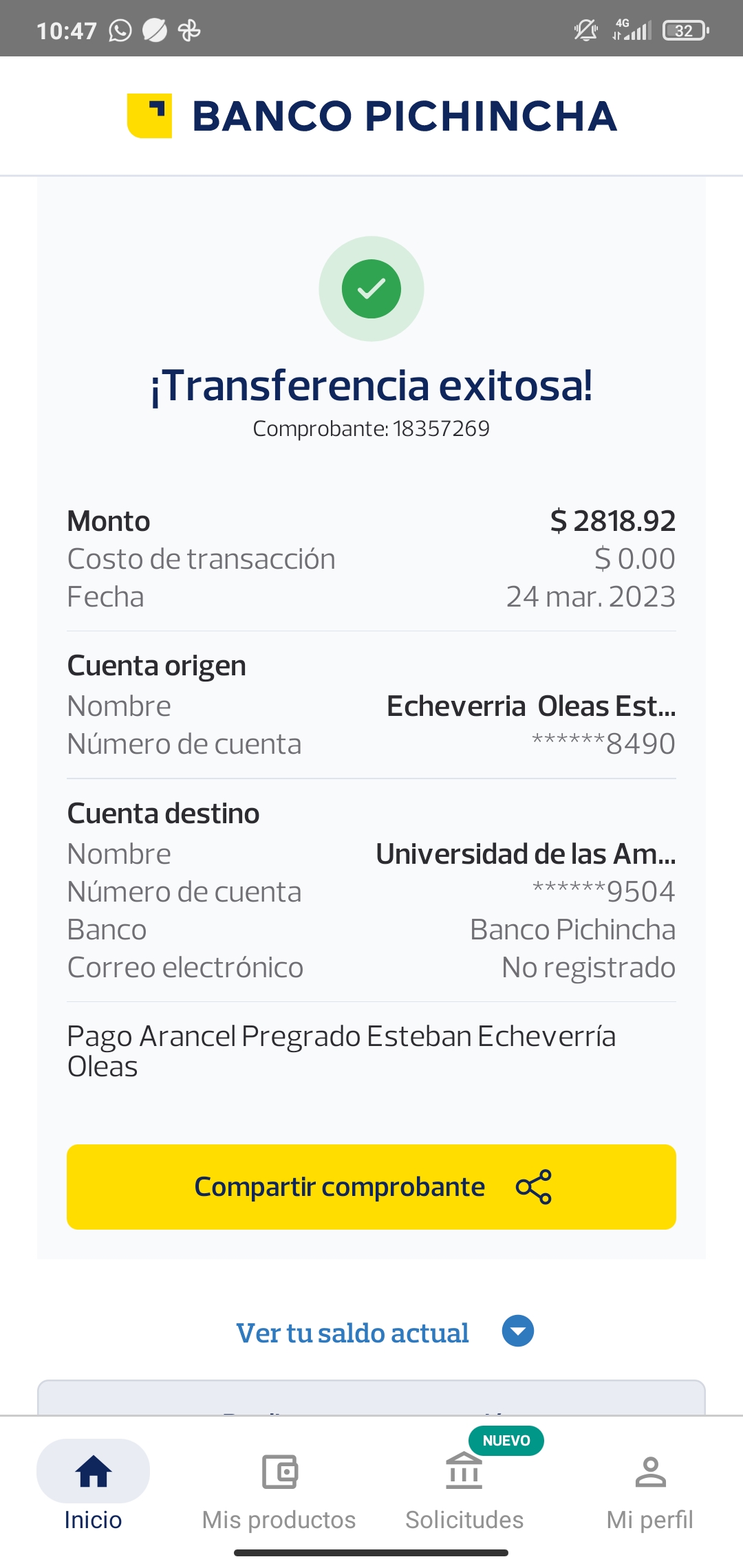
Task: Switch to Inicio tab
Action: [93, 1520]
